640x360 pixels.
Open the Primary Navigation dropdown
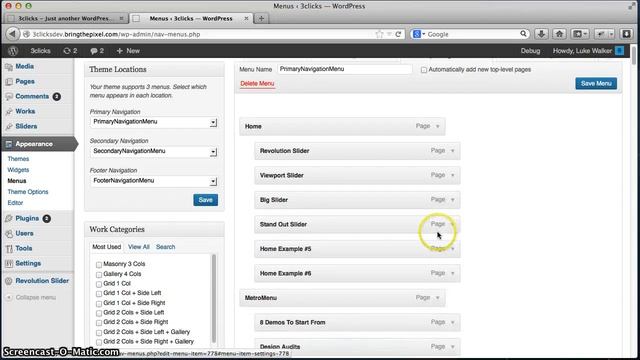click(x=153, y=122)
